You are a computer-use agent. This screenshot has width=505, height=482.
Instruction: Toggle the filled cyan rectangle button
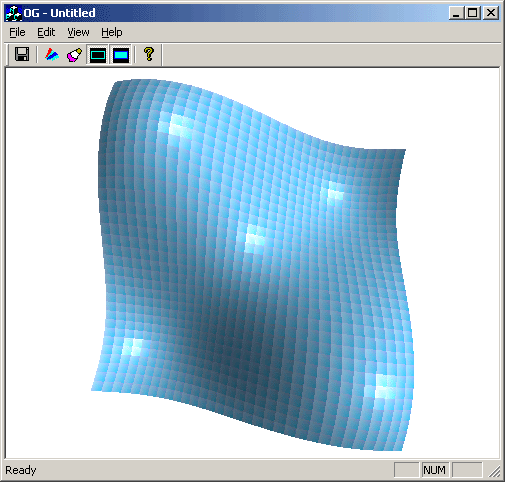point(121,55)
